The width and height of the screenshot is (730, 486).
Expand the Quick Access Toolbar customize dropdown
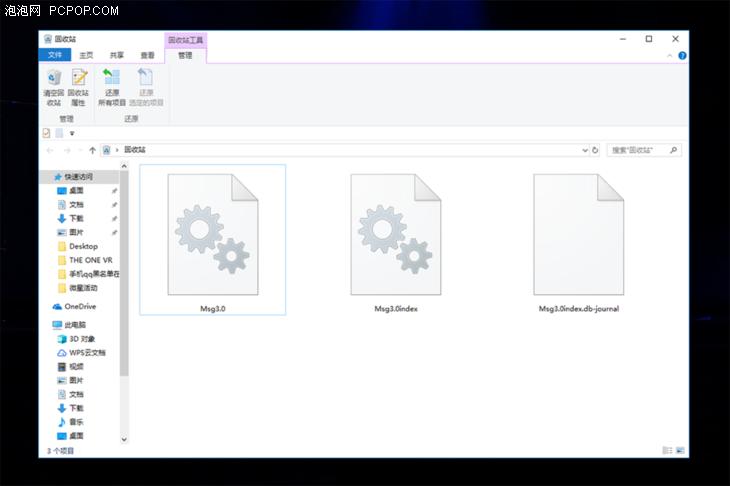[72, 133]
